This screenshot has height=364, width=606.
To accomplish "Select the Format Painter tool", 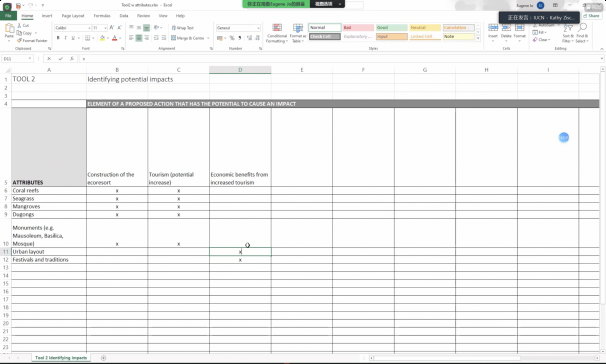I will coord(32,40).
